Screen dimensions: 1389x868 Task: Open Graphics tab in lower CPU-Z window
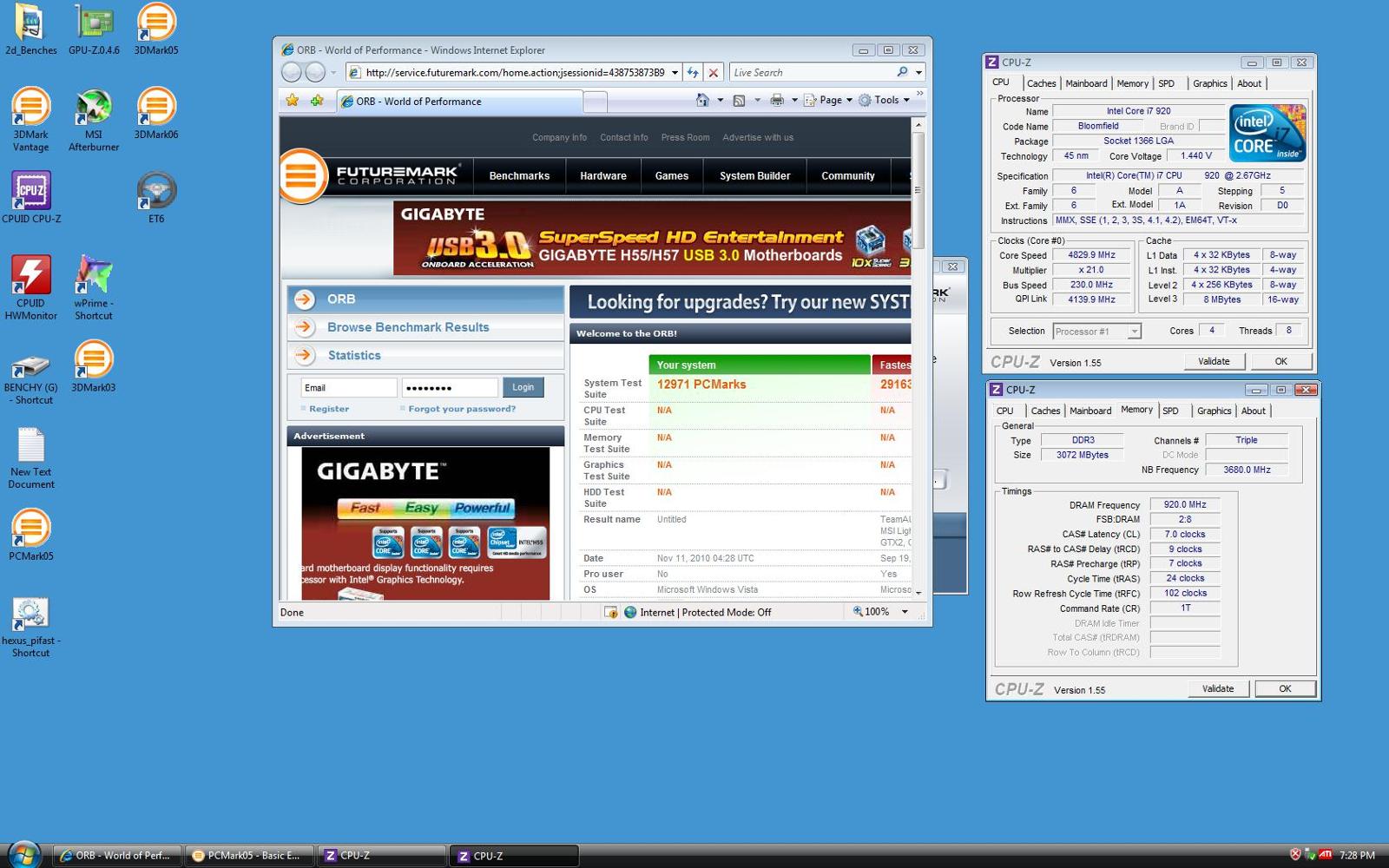click(1214, 411)
